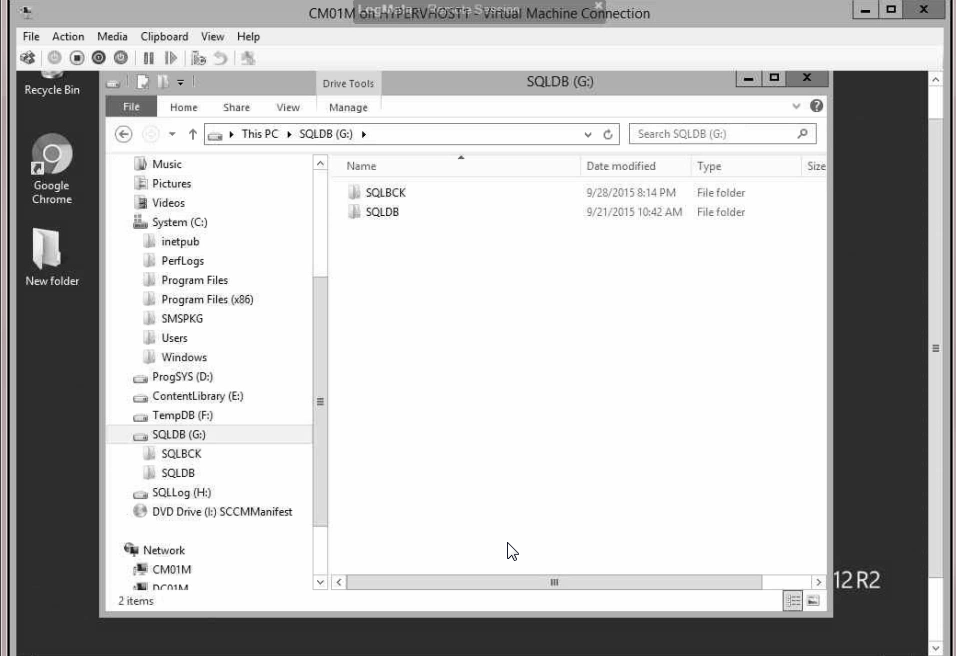
Task: Click the horizontal scrollbar in file pane
Action: tap(553, 582)
